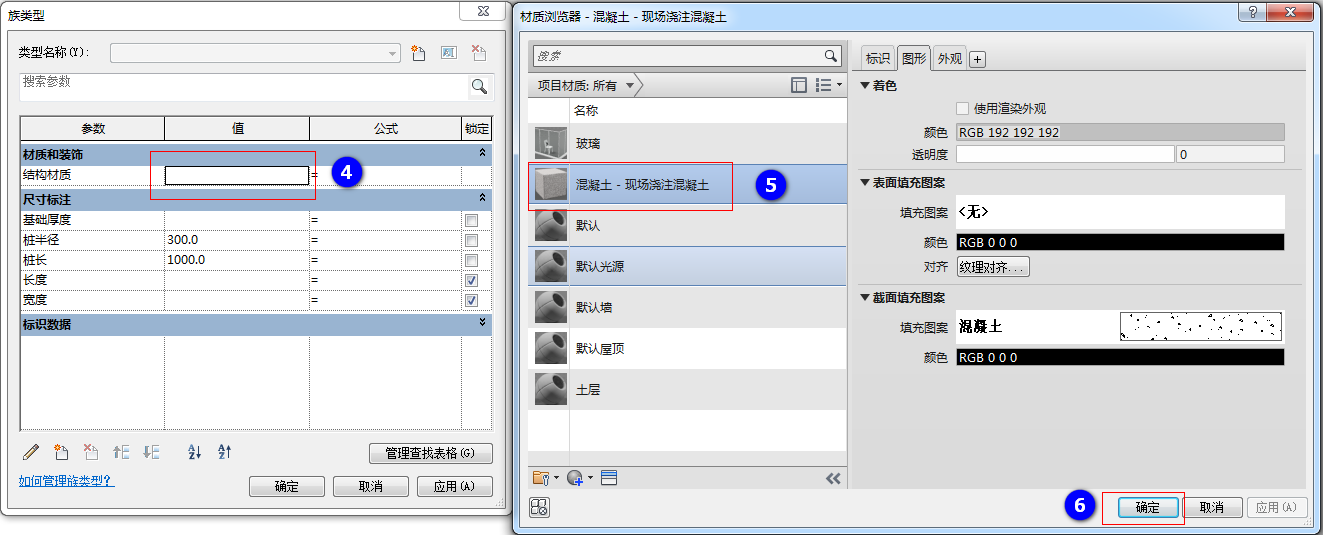
Task: Open the 如何管理族类型? help link
Action: click(x=66, y=481)
